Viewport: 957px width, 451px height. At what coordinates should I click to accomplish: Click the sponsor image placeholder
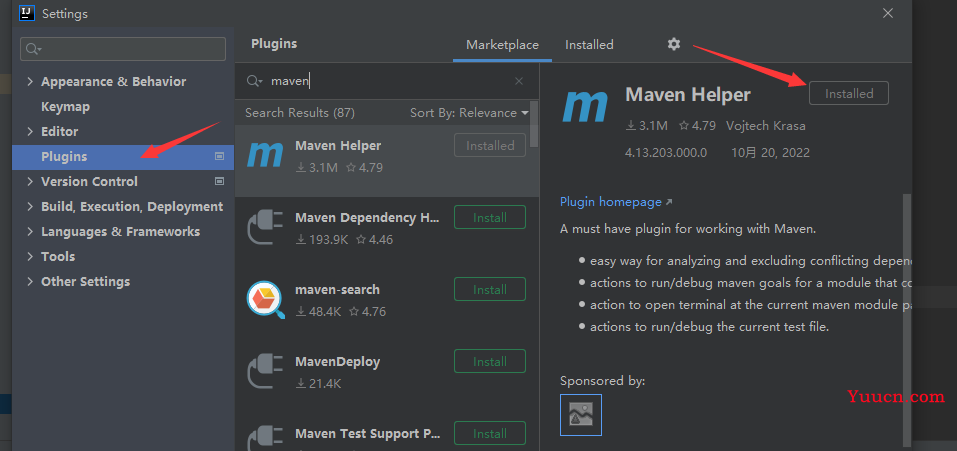coord(580,414)
